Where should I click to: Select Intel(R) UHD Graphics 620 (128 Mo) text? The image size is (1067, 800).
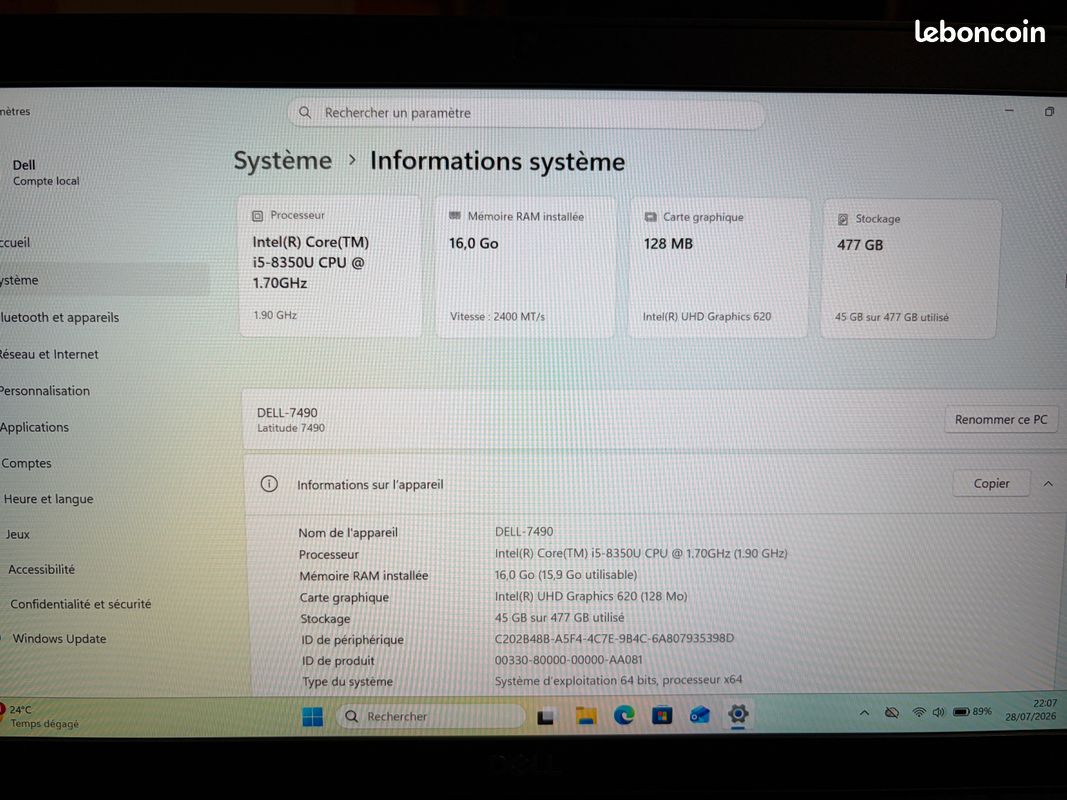(591, 596)
